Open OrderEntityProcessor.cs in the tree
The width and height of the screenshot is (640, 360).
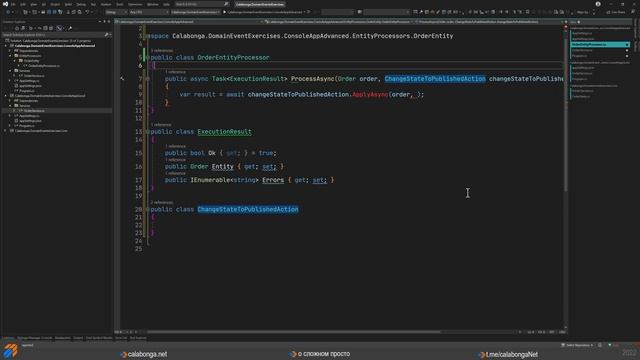[44, 66]
